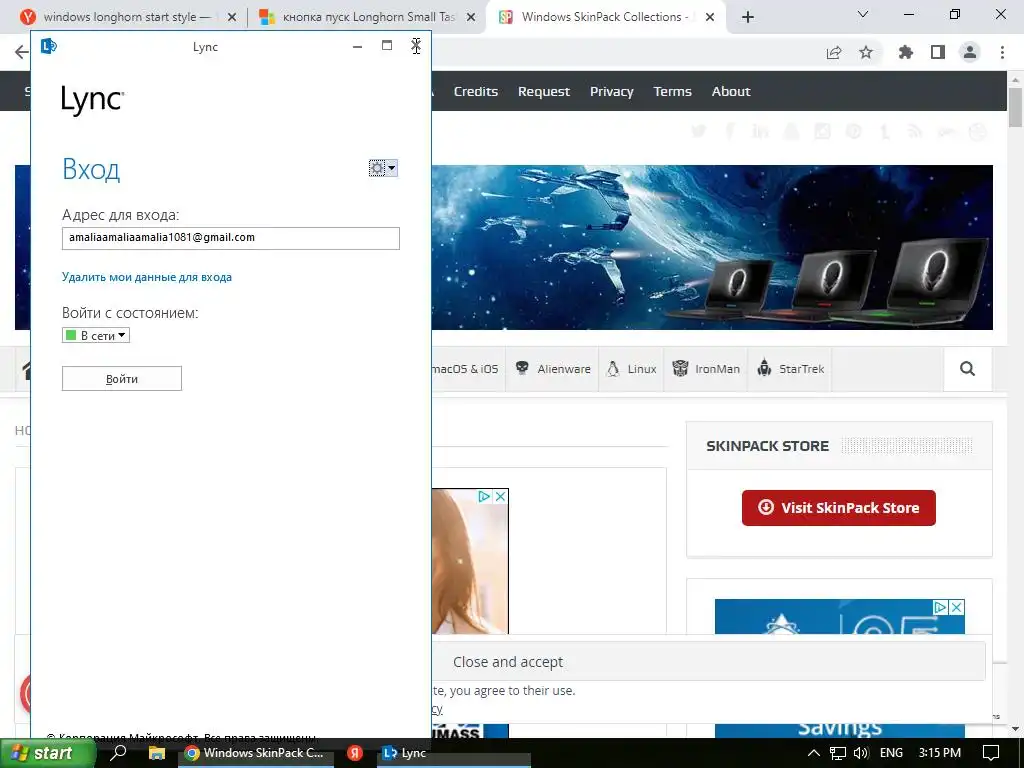The height and width of the screenshot is (768, 1024).
Task: Close the windows longhorn start style tab
Action: point(232,18)
